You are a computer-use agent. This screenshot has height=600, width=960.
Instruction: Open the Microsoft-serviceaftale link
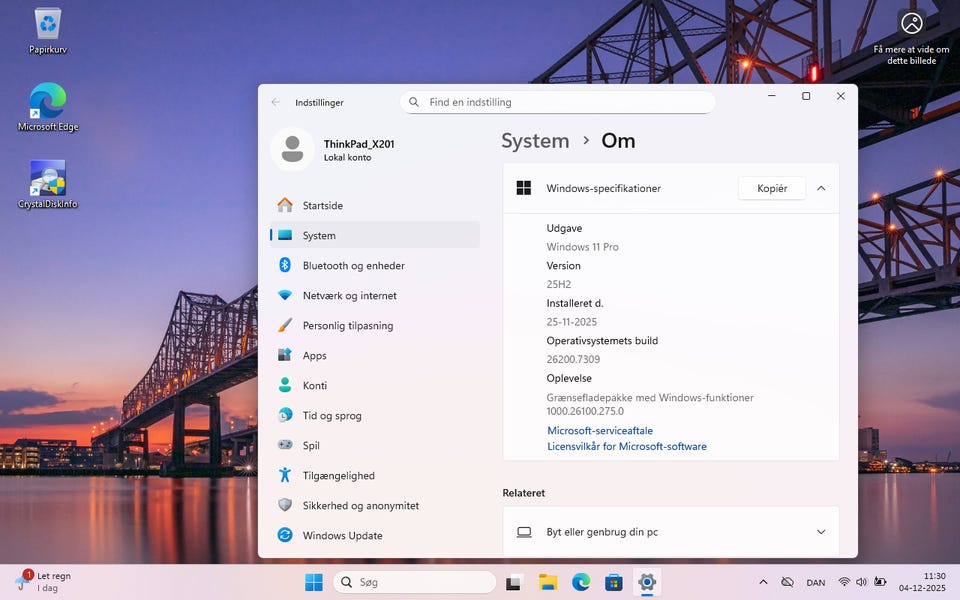pos(599,431)
